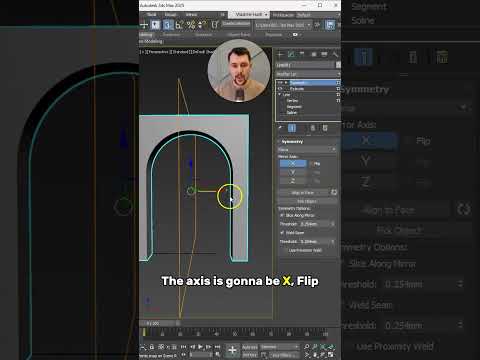Click the large Set Keys plus button
480x360 pixels.
[232, 350]
